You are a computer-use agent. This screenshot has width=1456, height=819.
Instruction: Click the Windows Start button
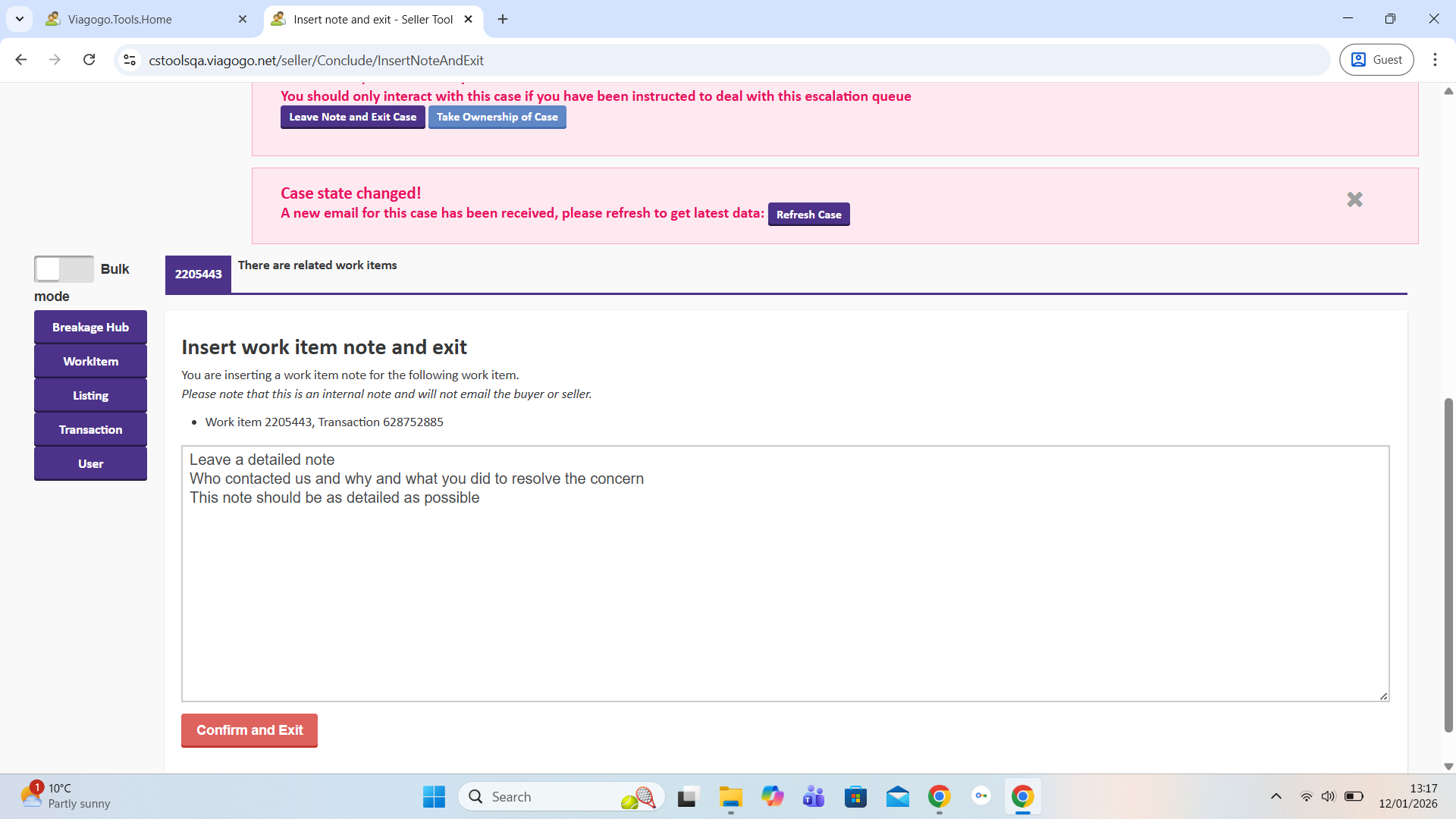434,797
